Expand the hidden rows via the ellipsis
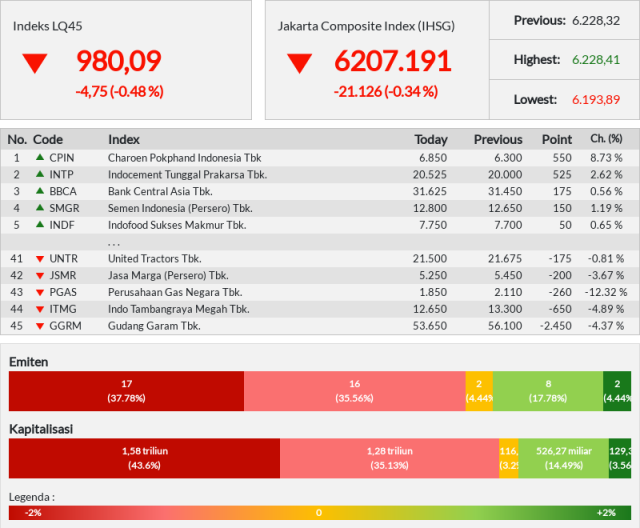Image resolution: width=640 pixels, height=528 pixels. click(x=114, y=242)
